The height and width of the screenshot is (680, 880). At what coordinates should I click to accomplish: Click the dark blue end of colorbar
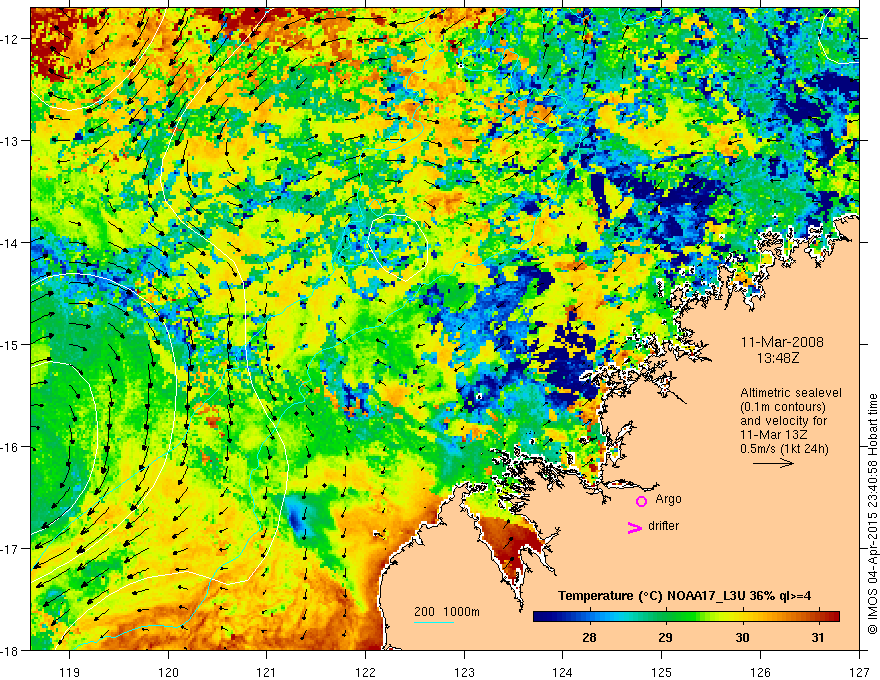pyautogui.click(x=539, y=616)
